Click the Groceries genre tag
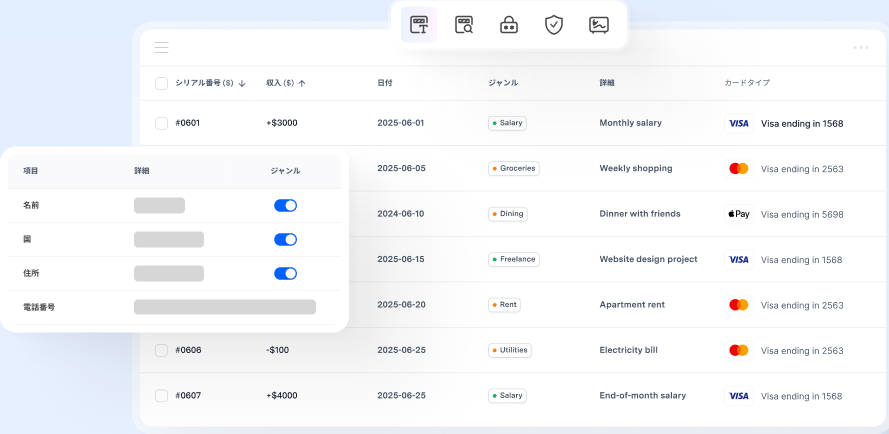Screen dimensions: 889x434 click(x=514, y=168)
